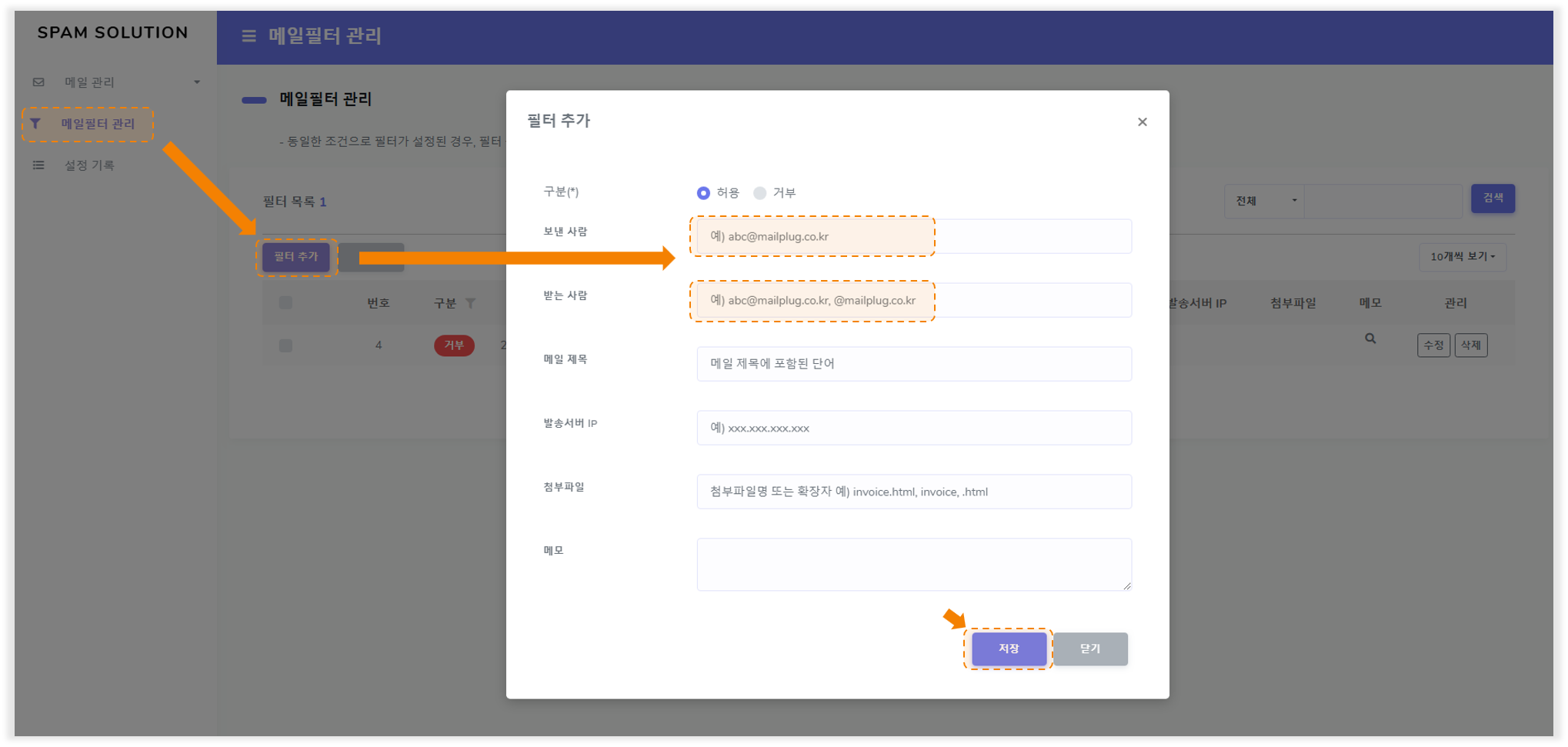Image resolution: width=1568 pixels, height=747 pixels.
Task: Click the 첨부파일 column header in table
Action: pyautogui.click(x=1293, y=304)
